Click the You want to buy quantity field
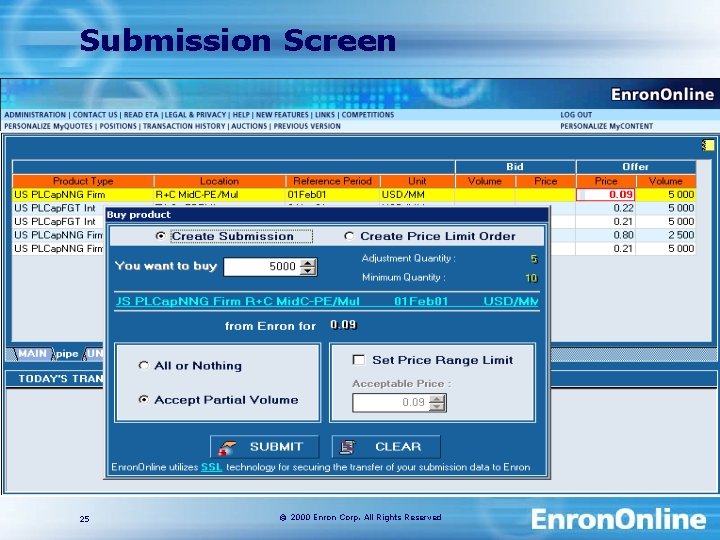The image size is (720, 540). (x=262, y=267)
